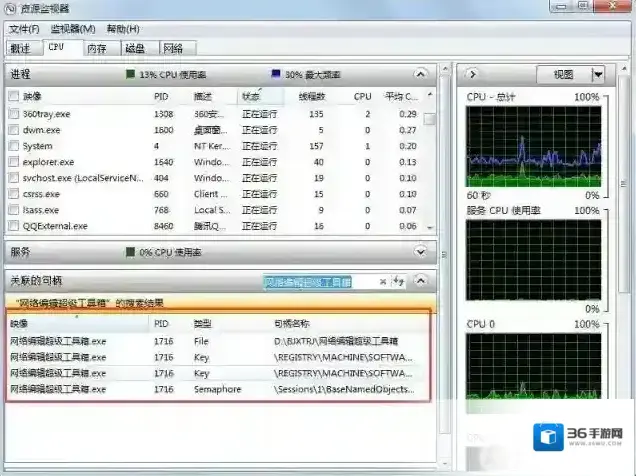This screenshot has width=636, height=476.
Task: Open the 监视器(M) menu
Action: pyautogui.click(x=73, y=29)
